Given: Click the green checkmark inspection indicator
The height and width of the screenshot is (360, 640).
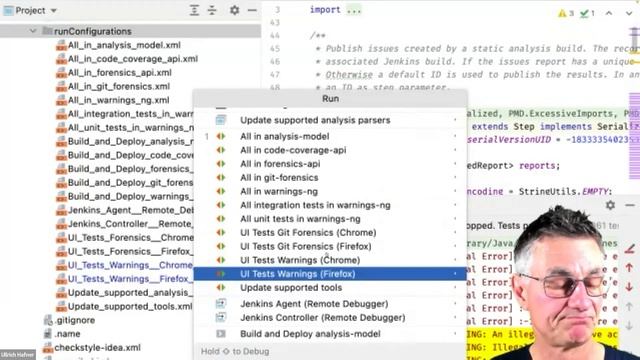Looking at the screenshot, I should point(588,13).
